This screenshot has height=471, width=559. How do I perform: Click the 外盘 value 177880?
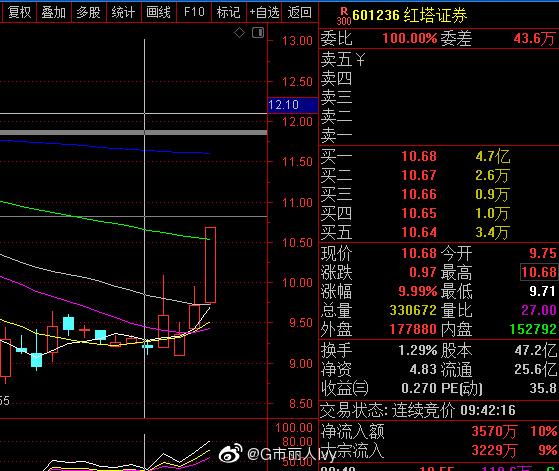[x=413, y=329]
